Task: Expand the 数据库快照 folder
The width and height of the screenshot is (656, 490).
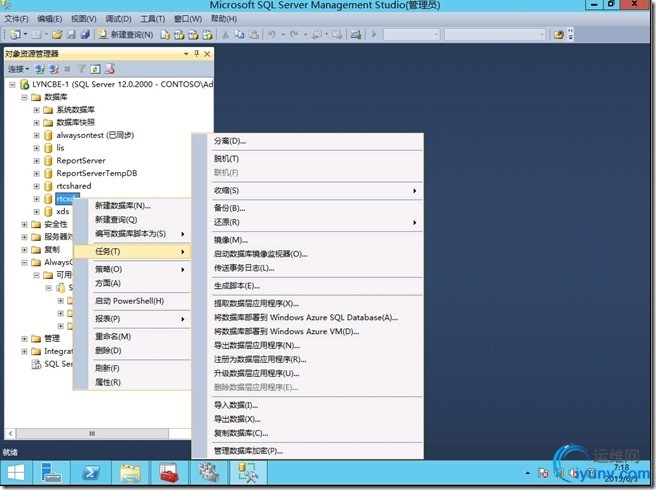Action: coord(36,123)
